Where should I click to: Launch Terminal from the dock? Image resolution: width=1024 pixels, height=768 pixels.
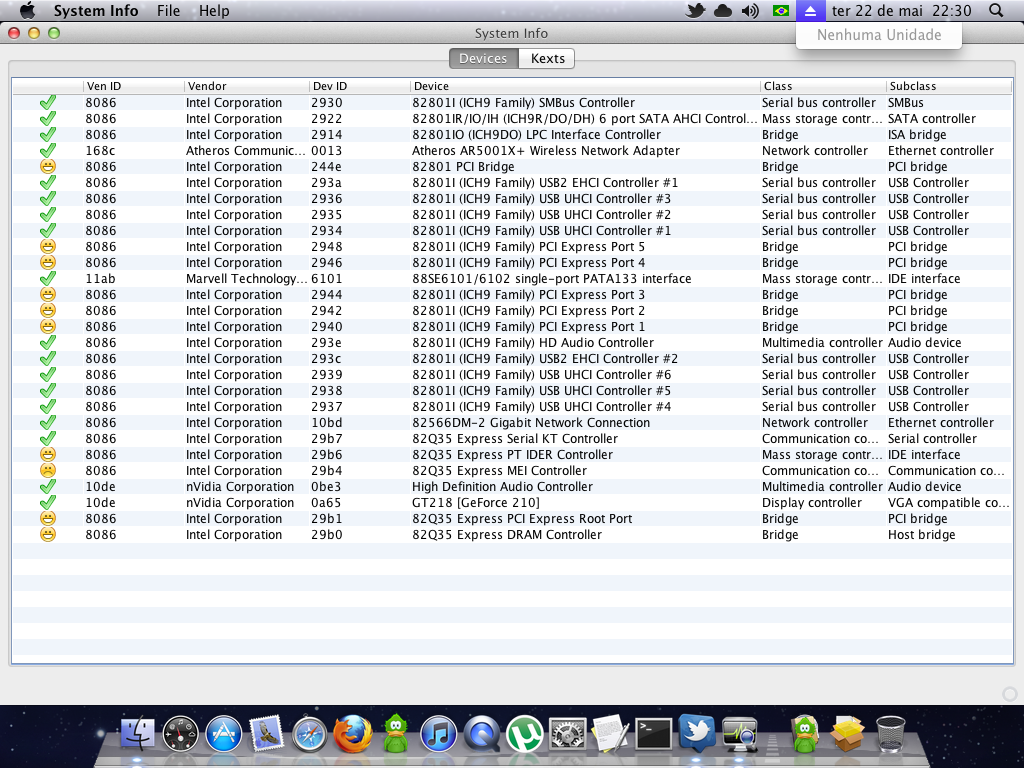coord(653,735)
